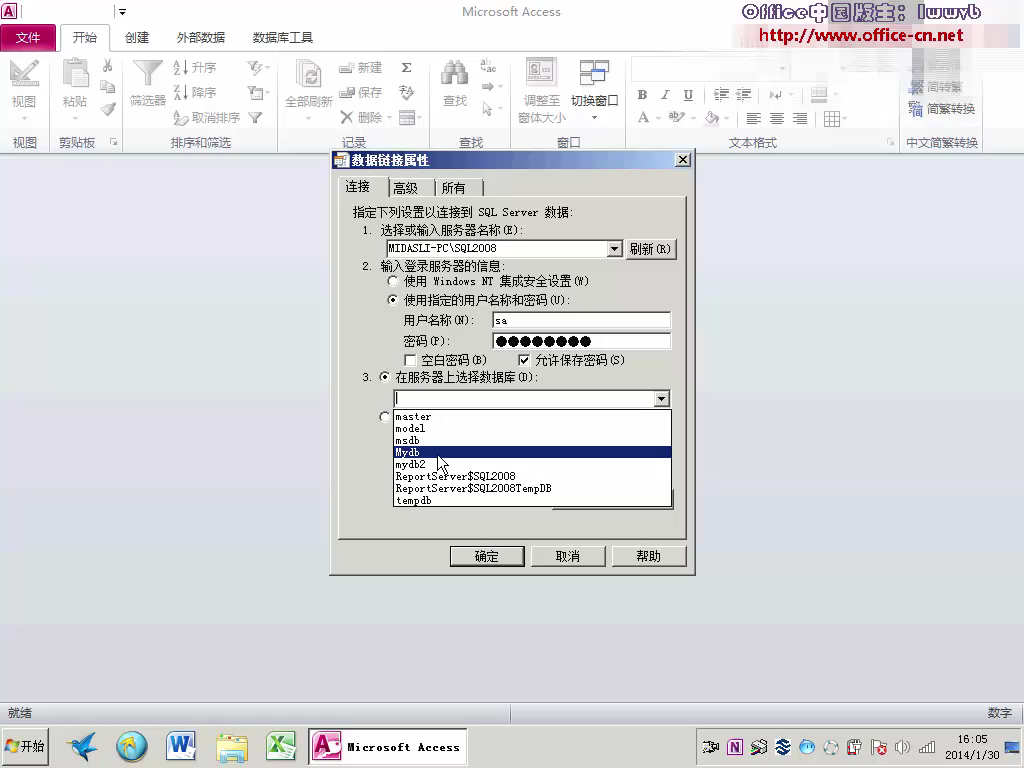Toggle the blank password checkbox
This screenshot has width=1024, height=768.
pyautogui.click(x=410, y=360)
